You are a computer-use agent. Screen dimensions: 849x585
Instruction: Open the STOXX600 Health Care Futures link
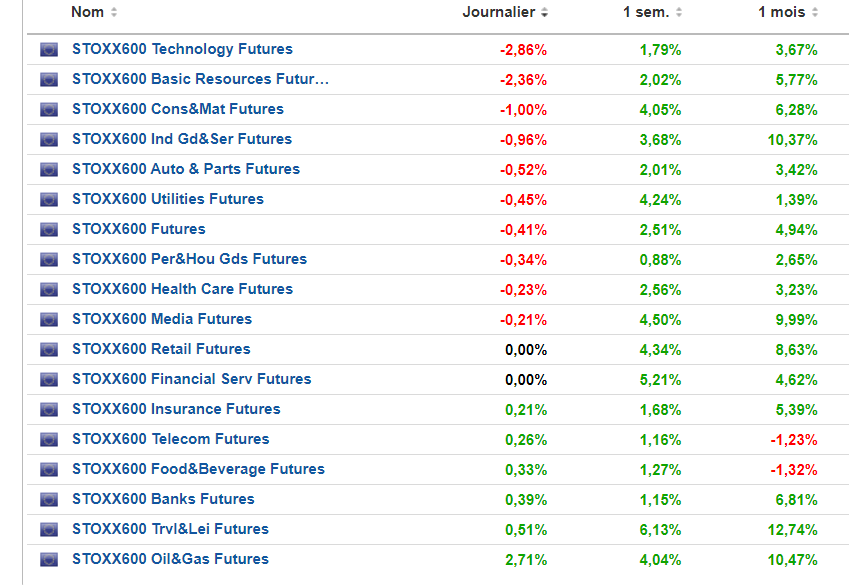[182, 289]
